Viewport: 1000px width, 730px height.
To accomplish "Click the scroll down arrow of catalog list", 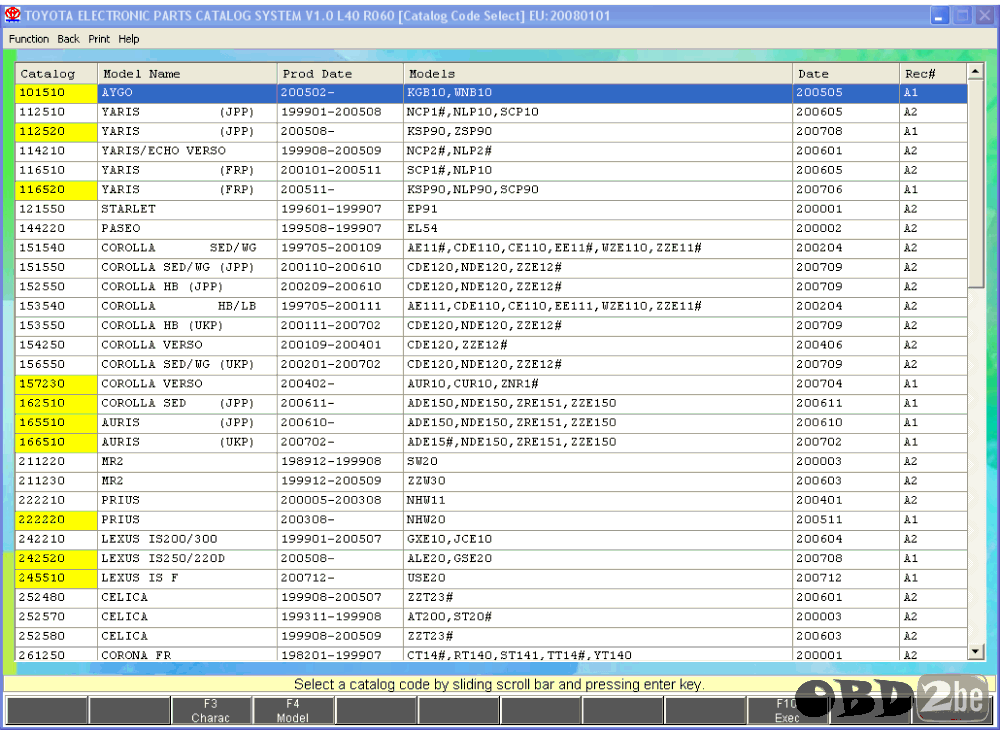I will (975, 651).
